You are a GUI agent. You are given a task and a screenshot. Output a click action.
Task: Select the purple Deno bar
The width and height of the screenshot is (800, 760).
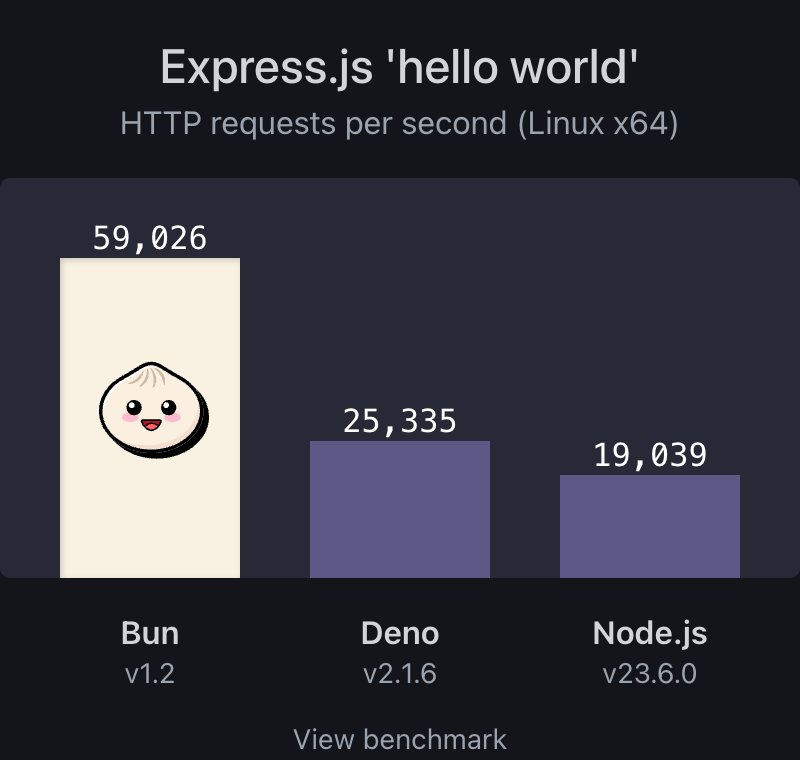pyautogui.click(x=400, y=510)
